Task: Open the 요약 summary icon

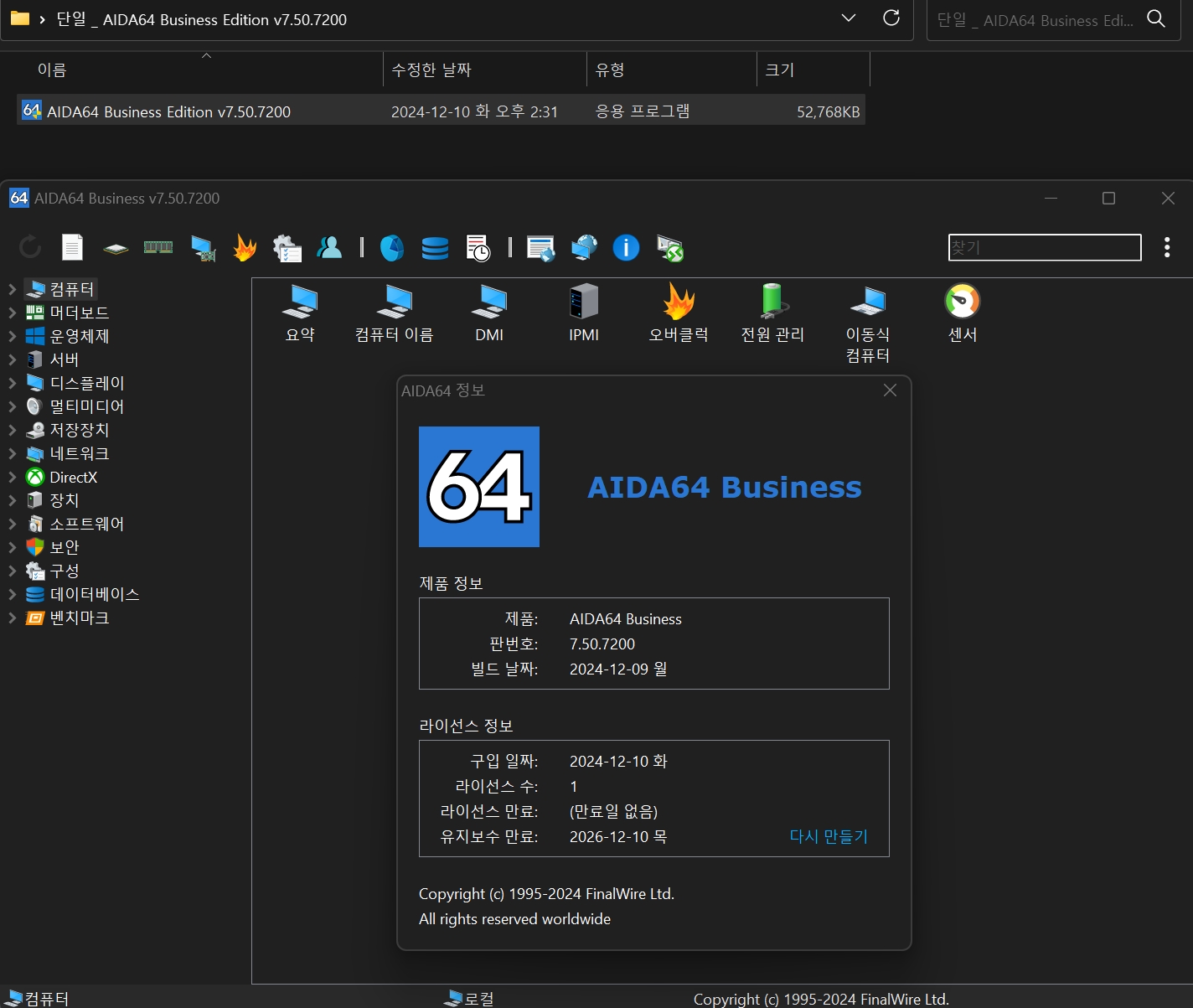Action: 300,313
